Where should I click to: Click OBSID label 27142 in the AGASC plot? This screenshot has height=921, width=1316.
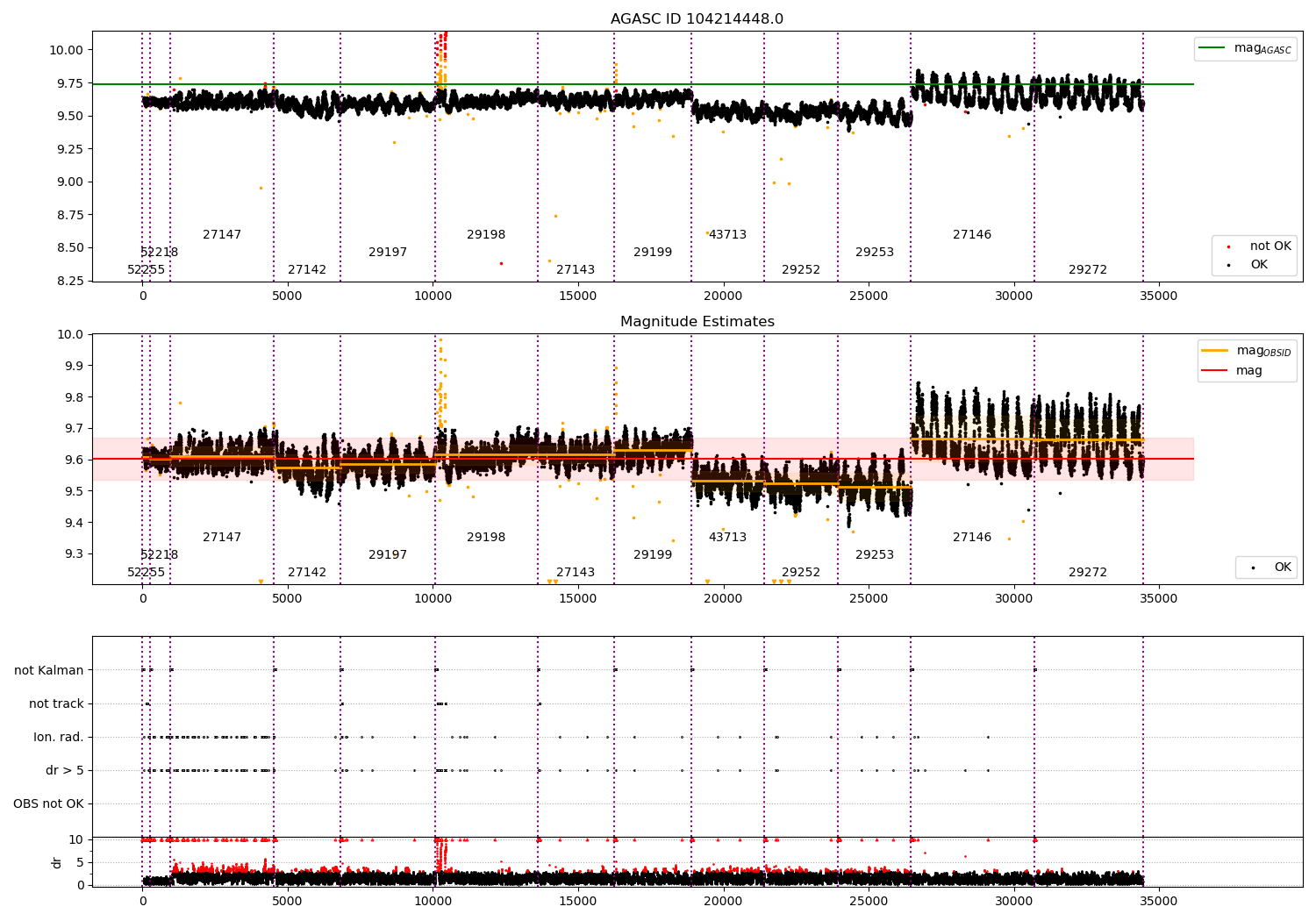pyautogui.click(x=307, y=270)
